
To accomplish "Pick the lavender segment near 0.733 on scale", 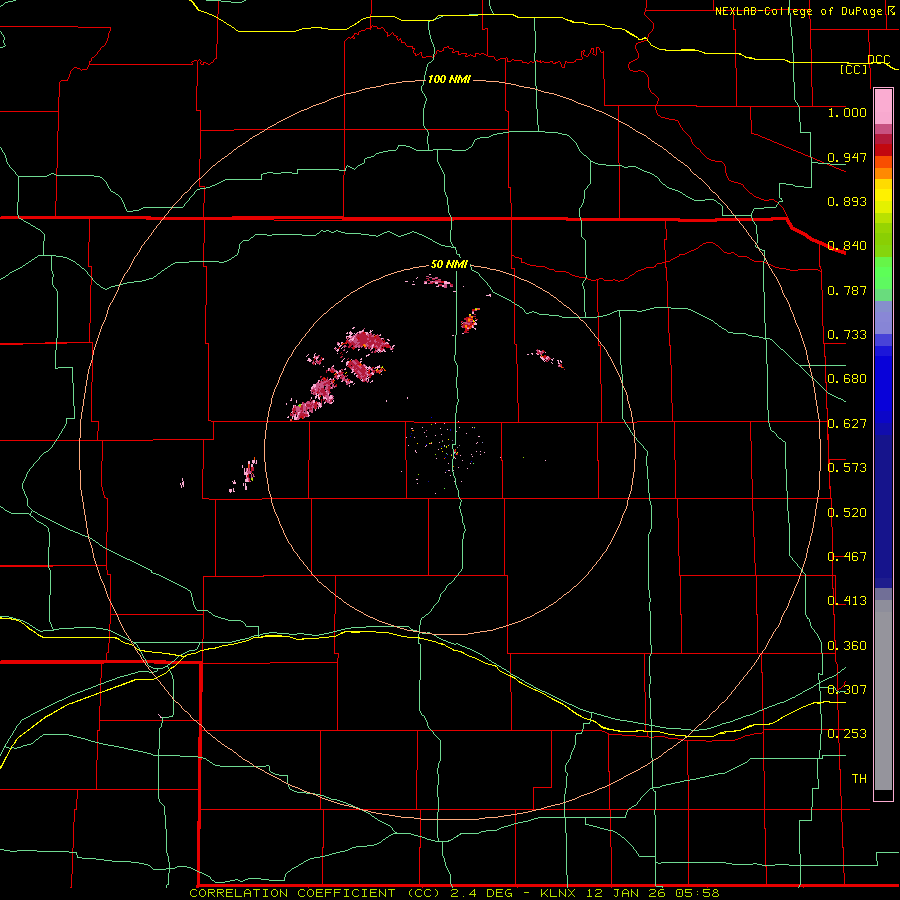I will (x=883, y=317).
